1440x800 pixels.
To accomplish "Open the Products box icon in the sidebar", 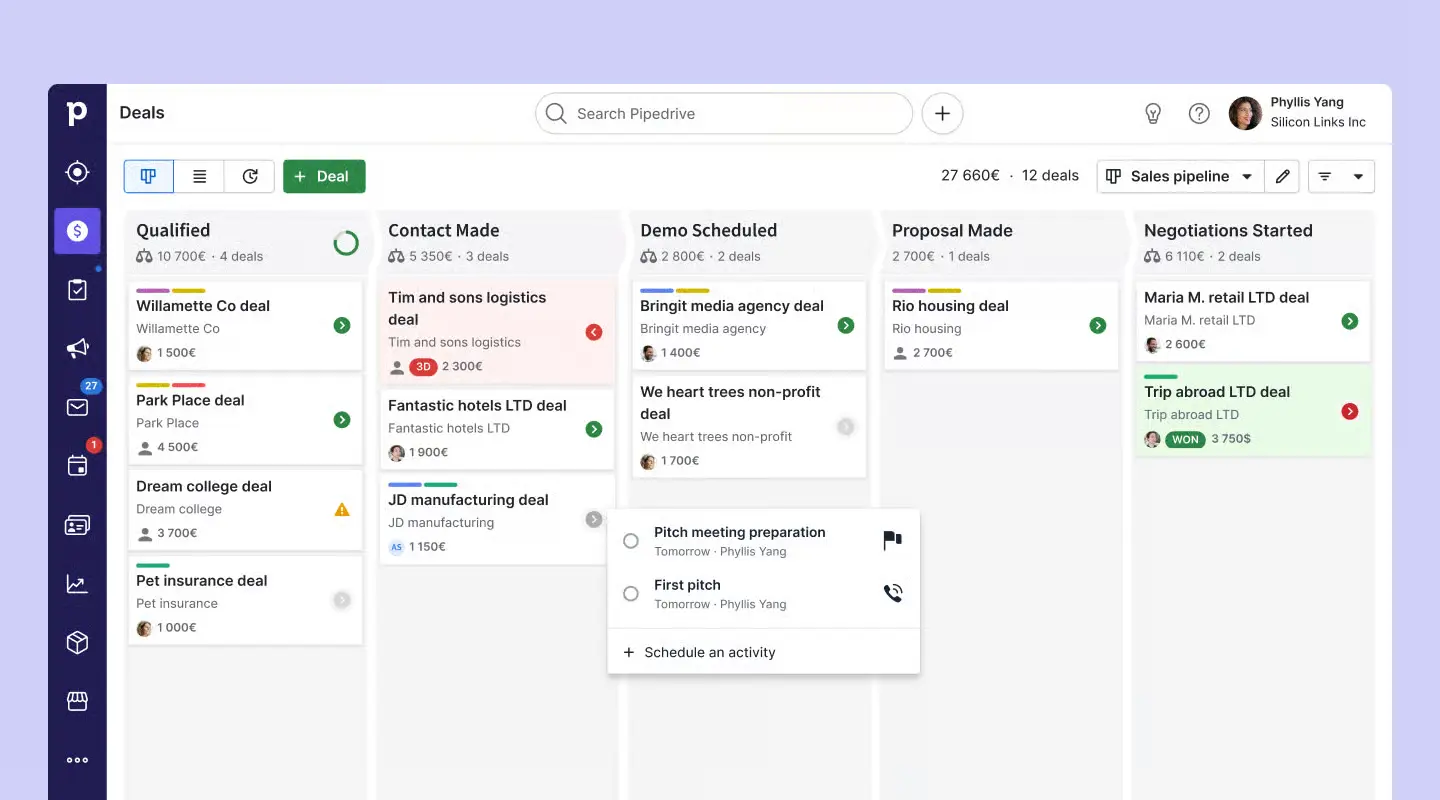I will 77,642.
